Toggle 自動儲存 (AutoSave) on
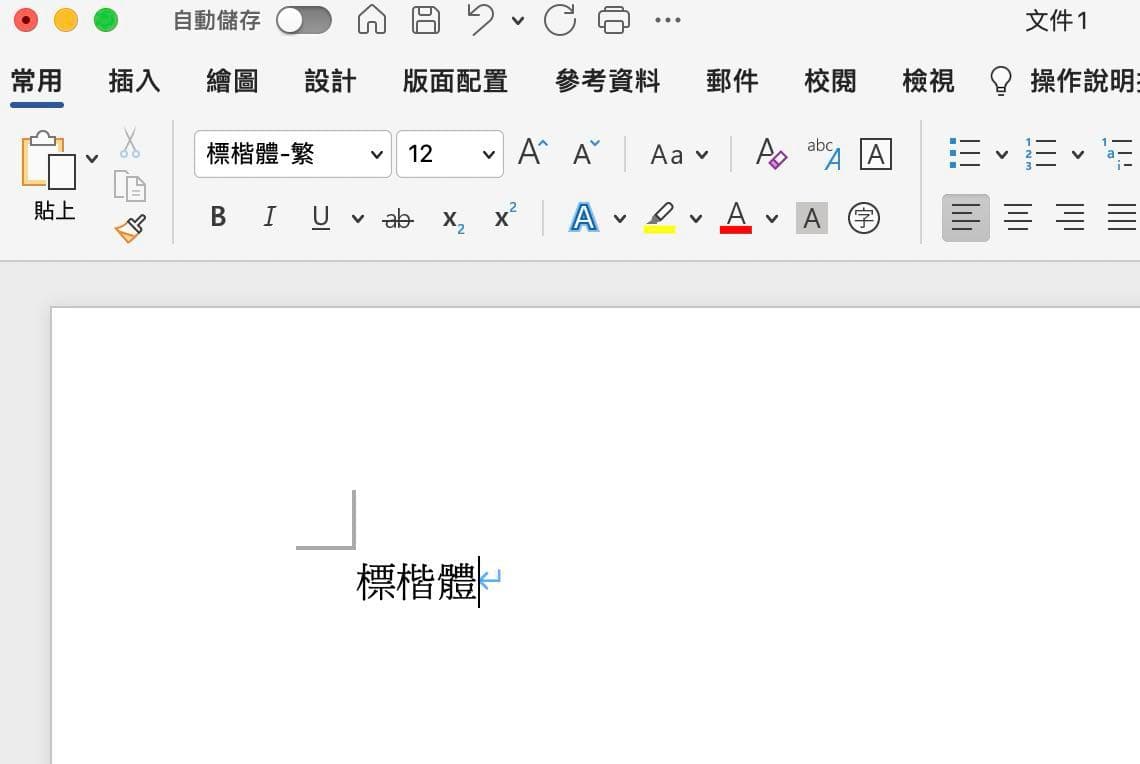1140x764 pixels. point(304,20)
